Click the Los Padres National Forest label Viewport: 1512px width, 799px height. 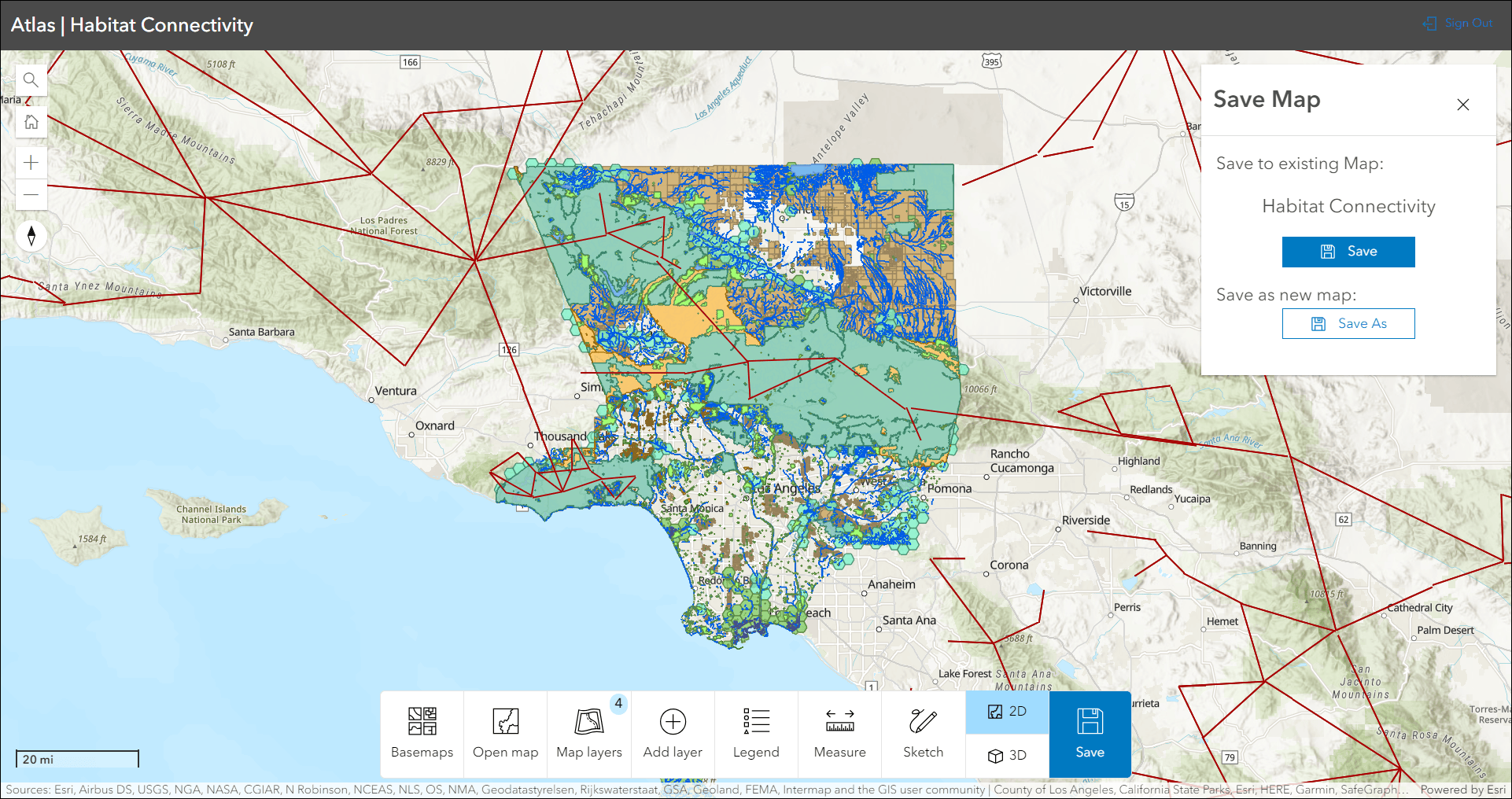(384, 226)
